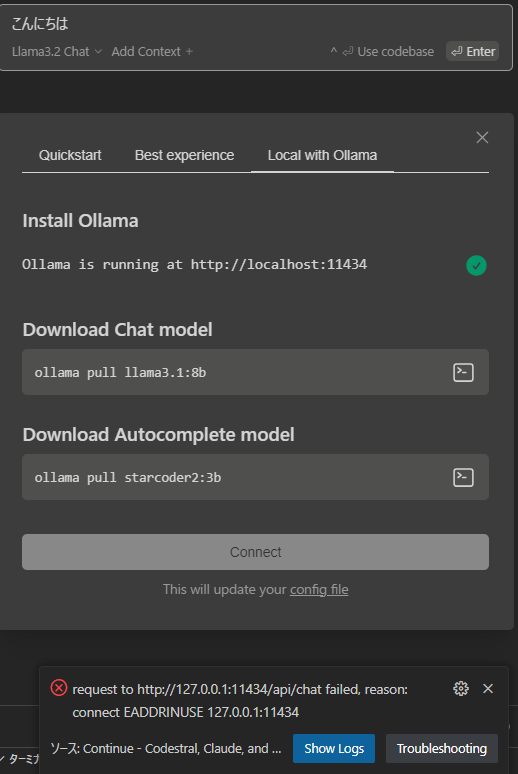This screenshot has width=518, height=774.
Task: Click the green Ollama running checkmark
Action: (477, 266)
